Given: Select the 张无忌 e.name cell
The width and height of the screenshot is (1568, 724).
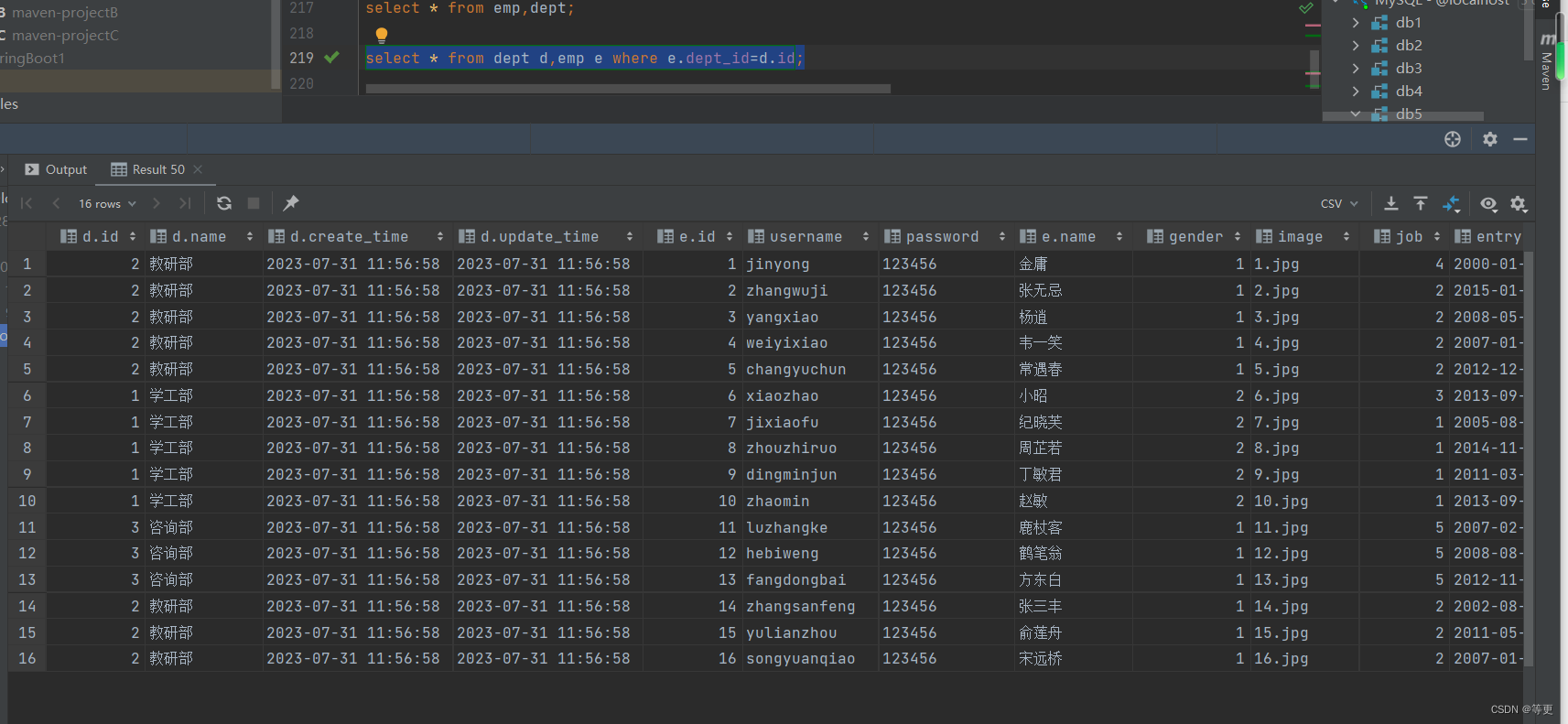Looking at the screenshot, I should click(1073, 290).
